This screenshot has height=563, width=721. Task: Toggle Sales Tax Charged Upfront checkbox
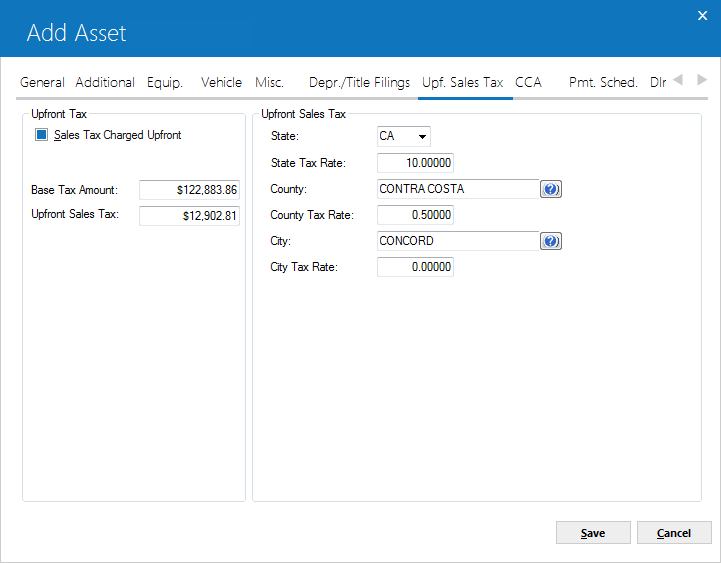click(41, 135)
